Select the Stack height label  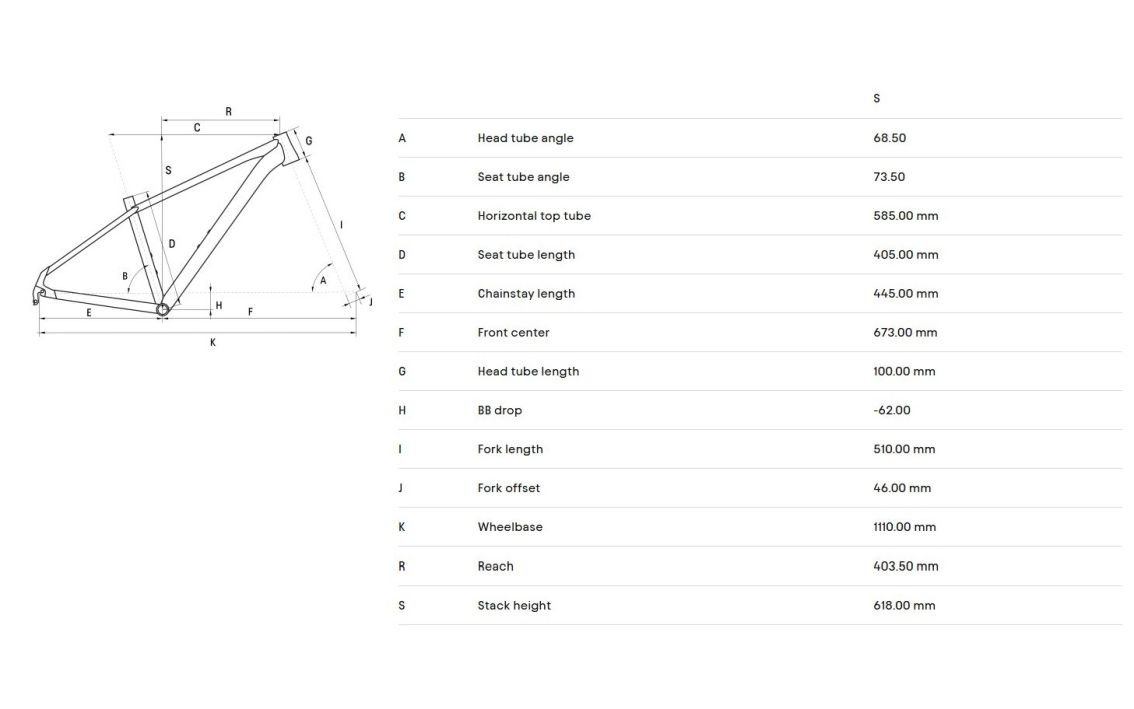pyautogui.click(x=514, y=605)
